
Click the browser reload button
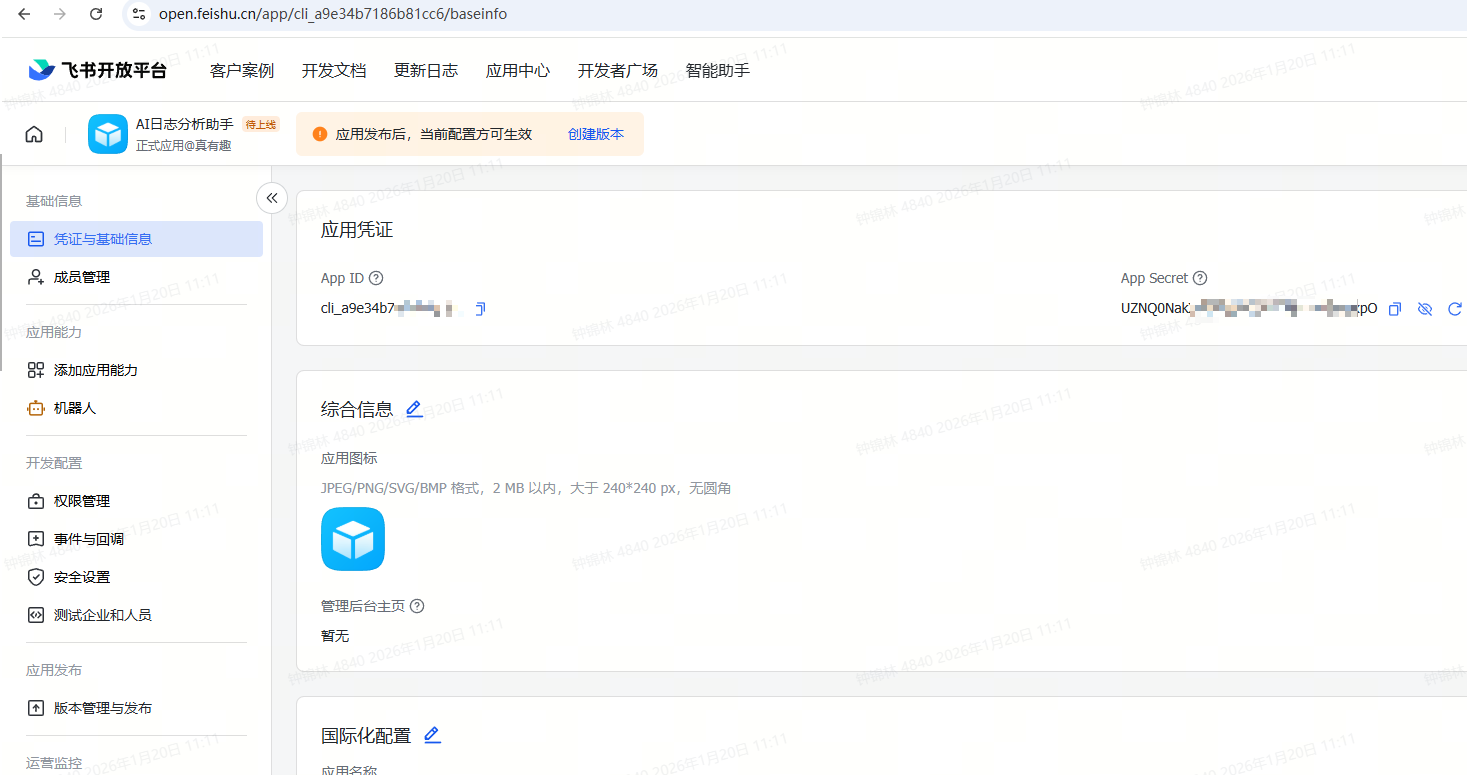96,14
